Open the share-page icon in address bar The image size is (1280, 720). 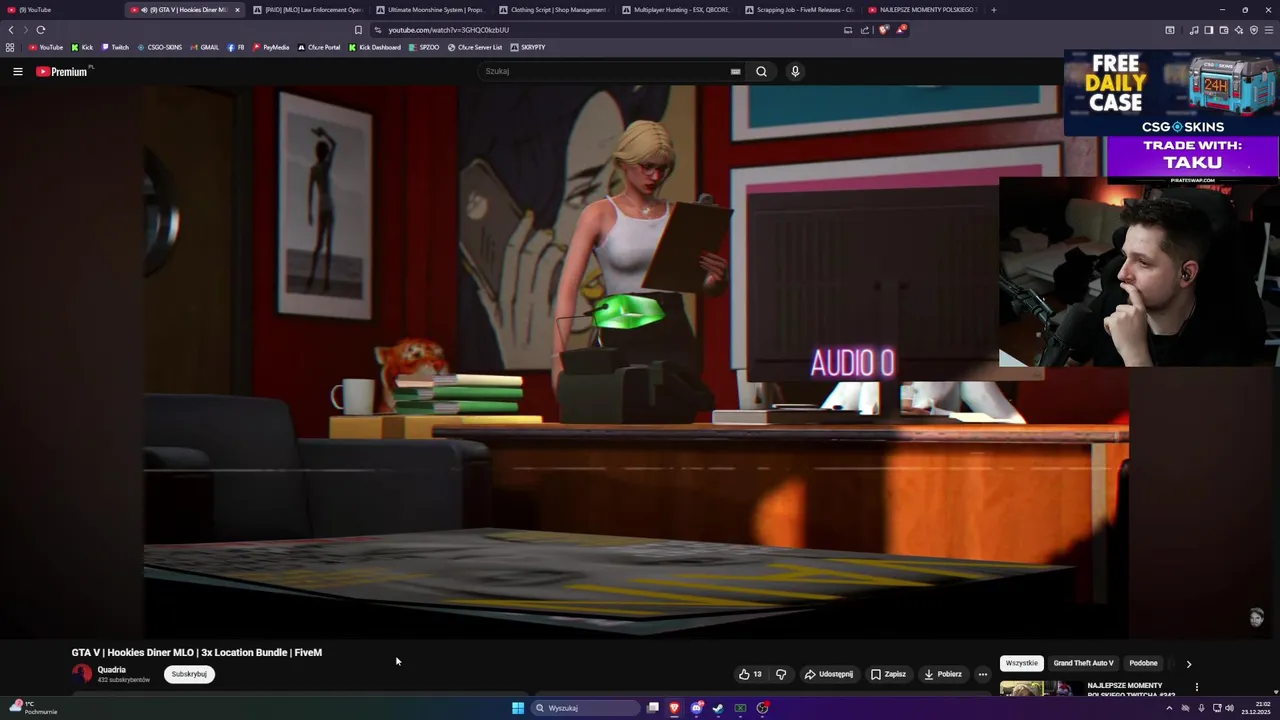point(865,30)
